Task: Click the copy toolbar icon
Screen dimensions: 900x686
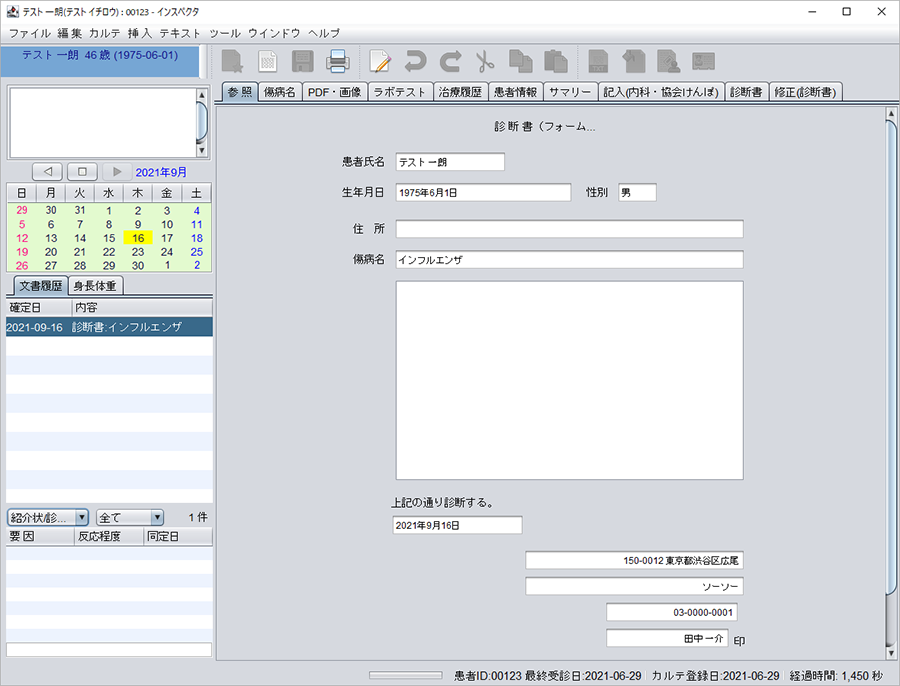Action: (520, 61)
